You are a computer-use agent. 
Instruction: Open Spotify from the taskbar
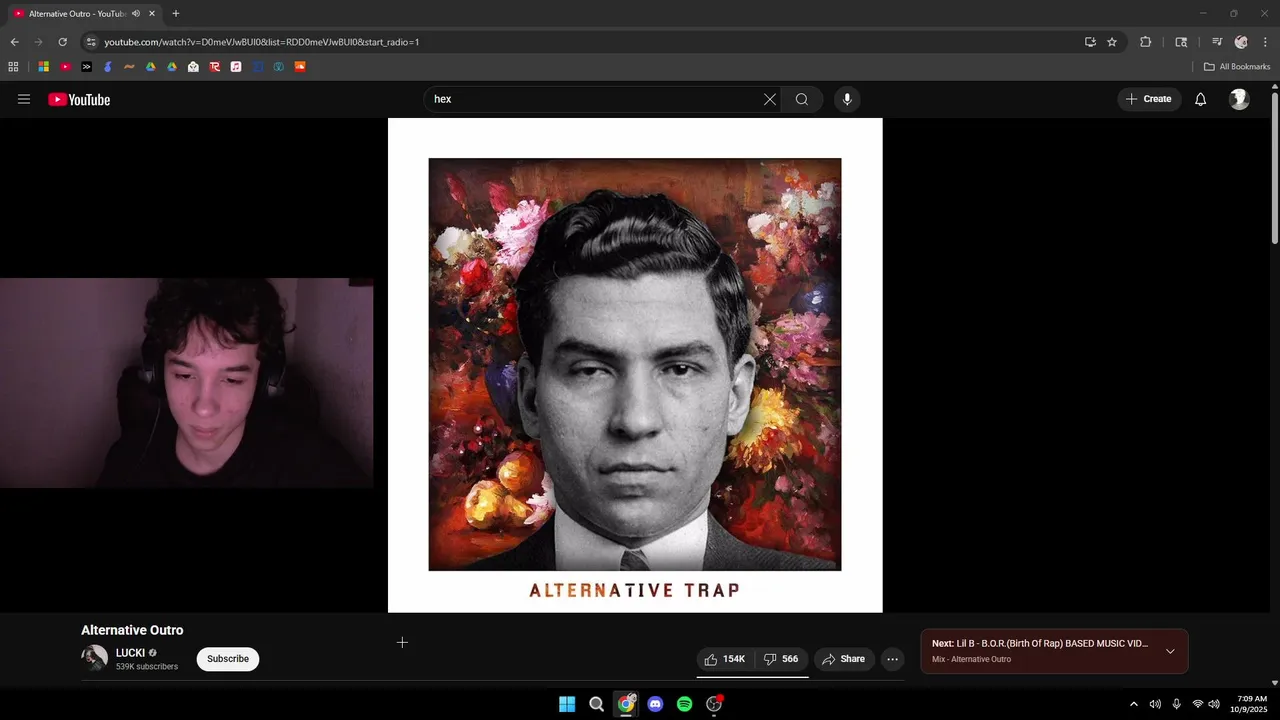point(684,704)
